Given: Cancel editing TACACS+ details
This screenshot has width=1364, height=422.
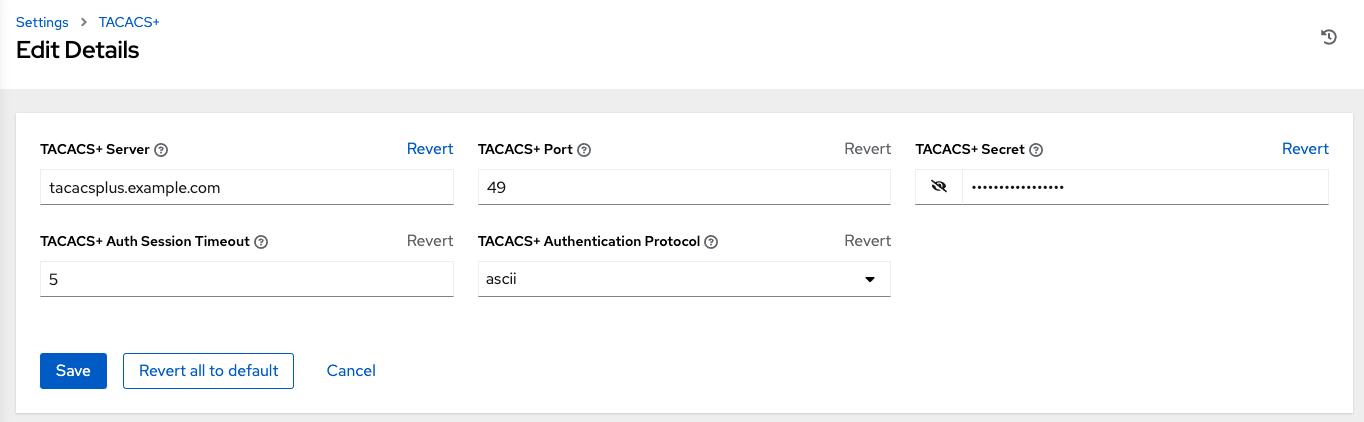Looking at the screenshot, I should pyautogui.click(x=351, y=370).
